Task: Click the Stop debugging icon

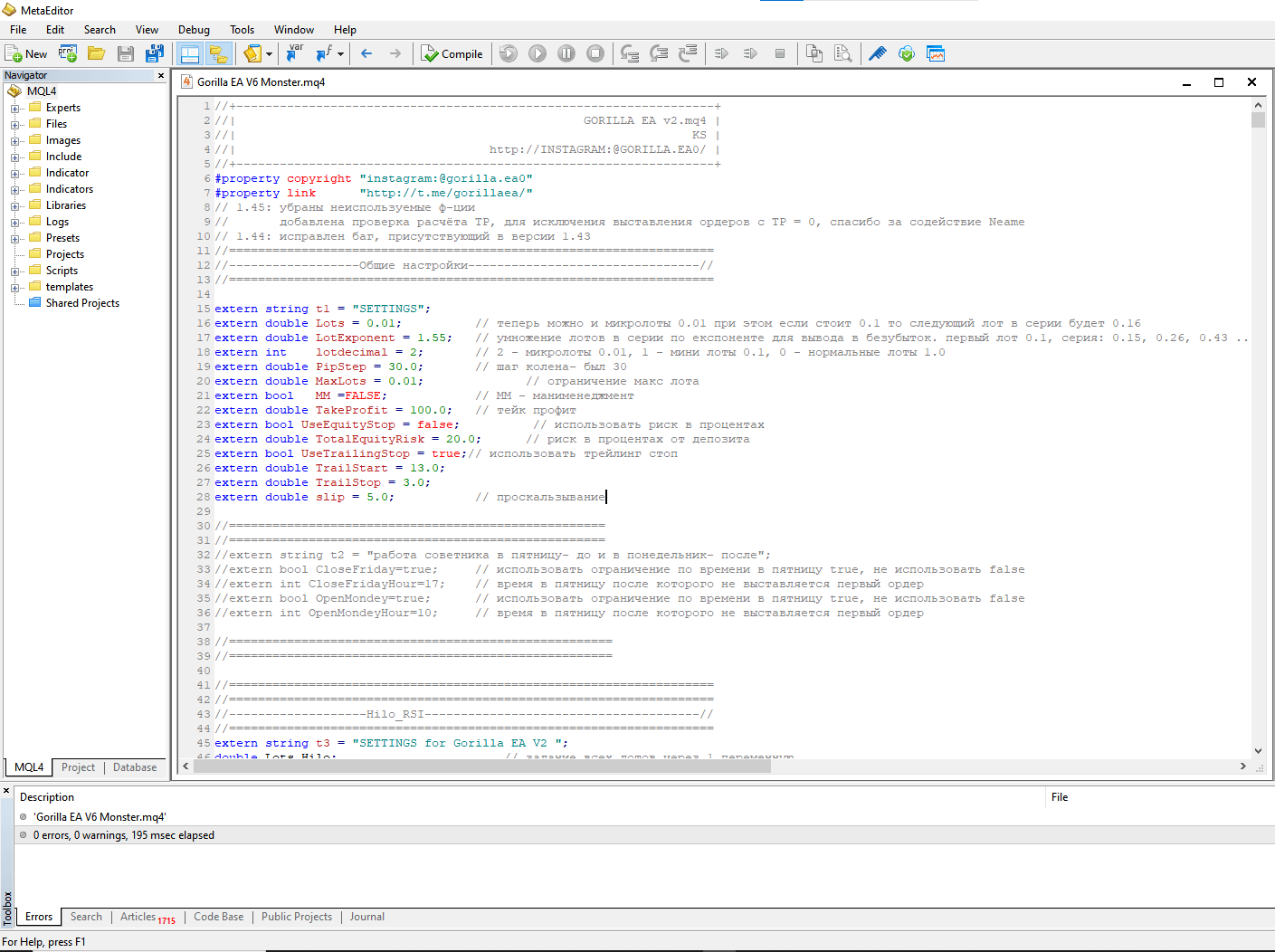Action: point(595,53)
